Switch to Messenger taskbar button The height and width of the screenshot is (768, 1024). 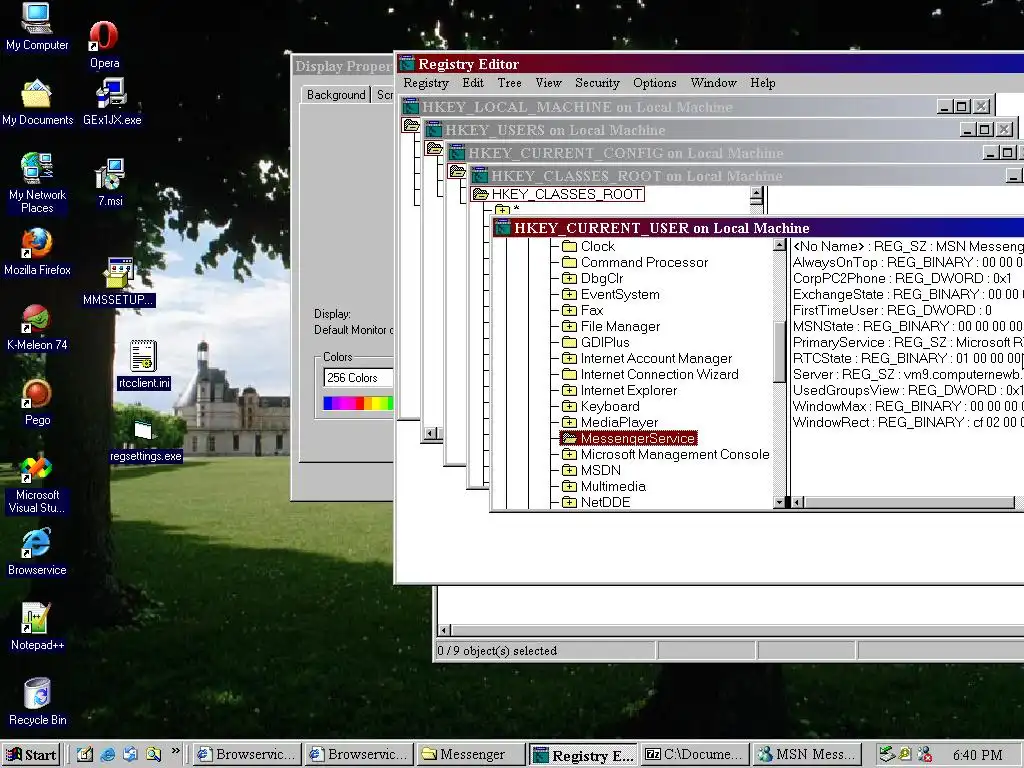coord(471,755)
